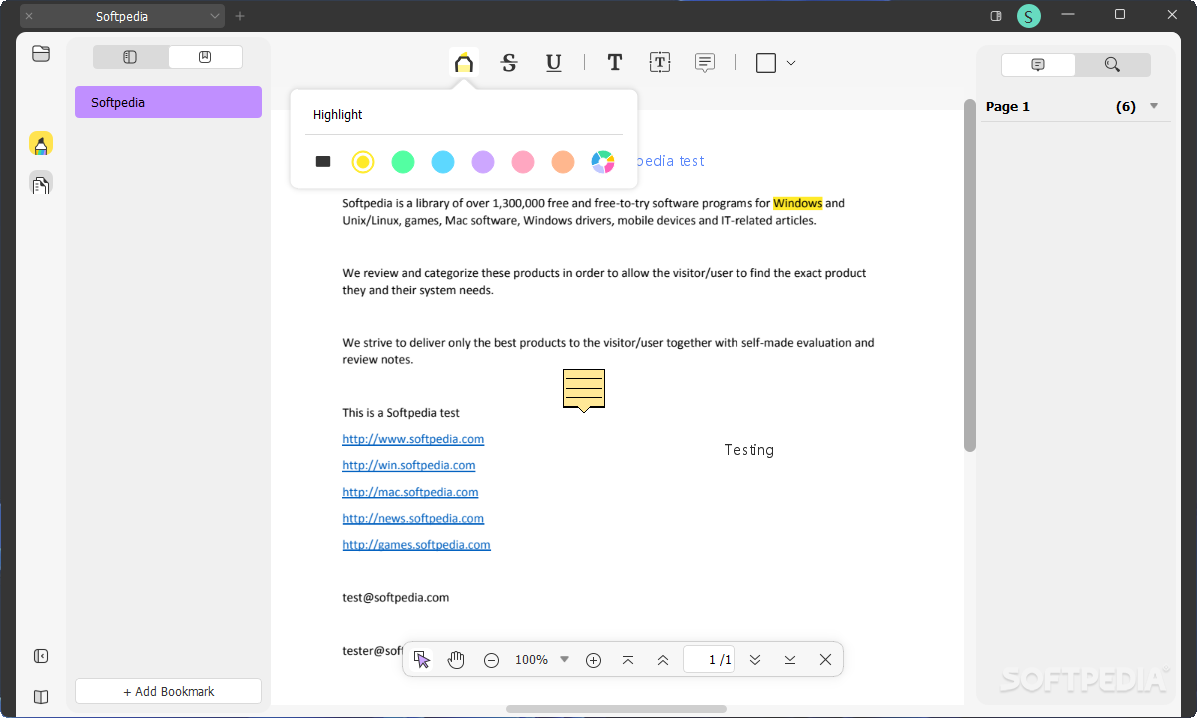Choose the blue highlight color

(x=443, y=162)
